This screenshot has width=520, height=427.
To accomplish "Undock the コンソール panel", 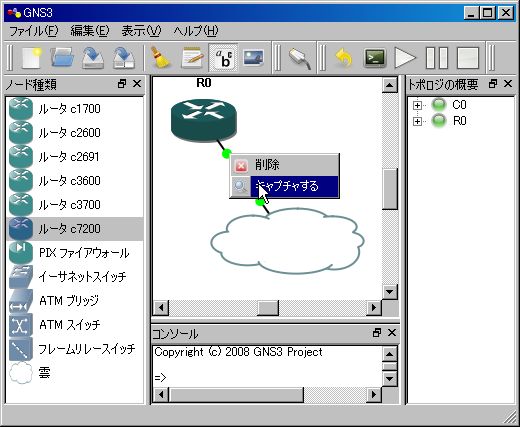I will coord(377,333).
